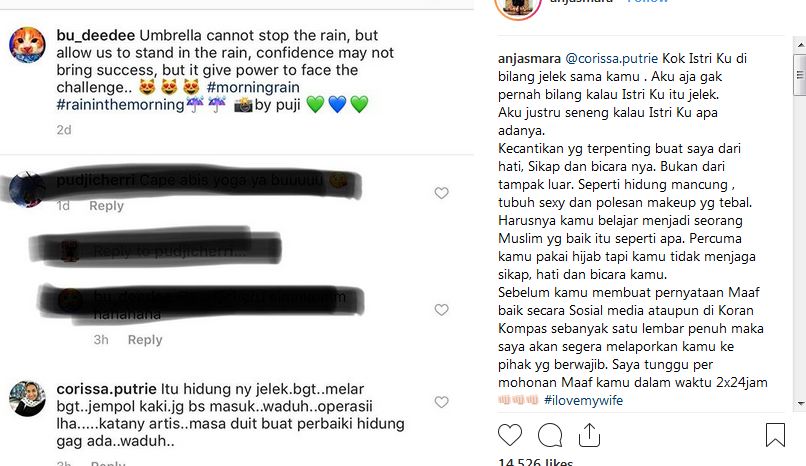Open the @corissa.putrie mention in caption

point(612,59)
